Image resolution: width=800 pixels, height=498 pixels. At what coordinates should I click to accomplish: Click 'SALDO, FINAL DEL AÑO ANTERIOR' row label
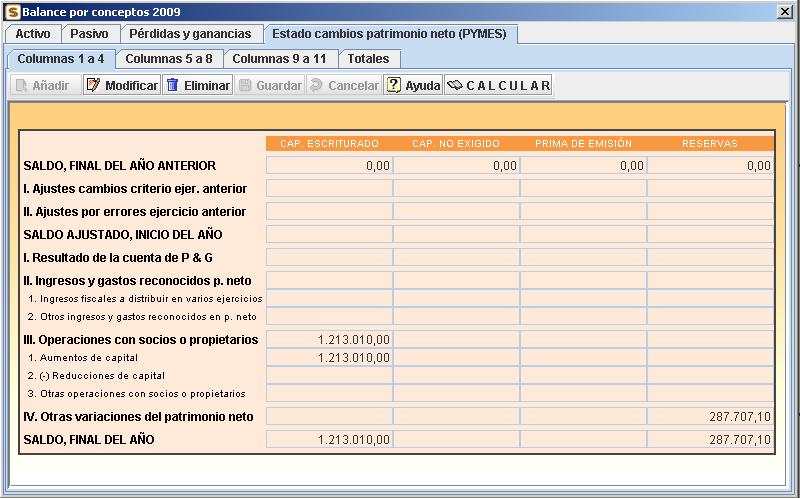119,166
